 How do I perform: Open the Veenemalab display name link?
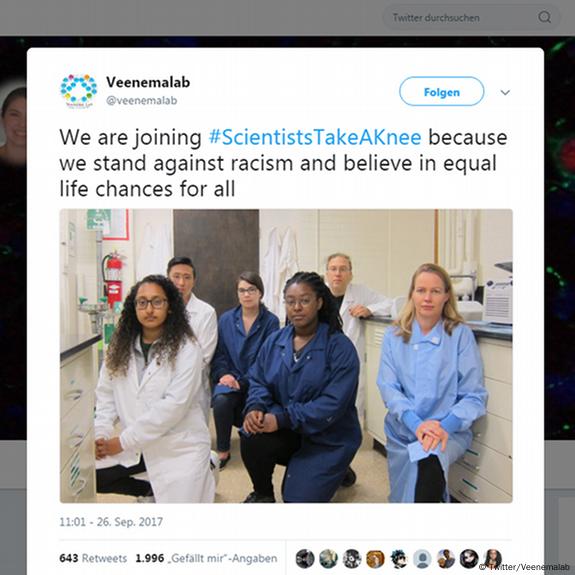pyautogui.click(x=148, y=82)
